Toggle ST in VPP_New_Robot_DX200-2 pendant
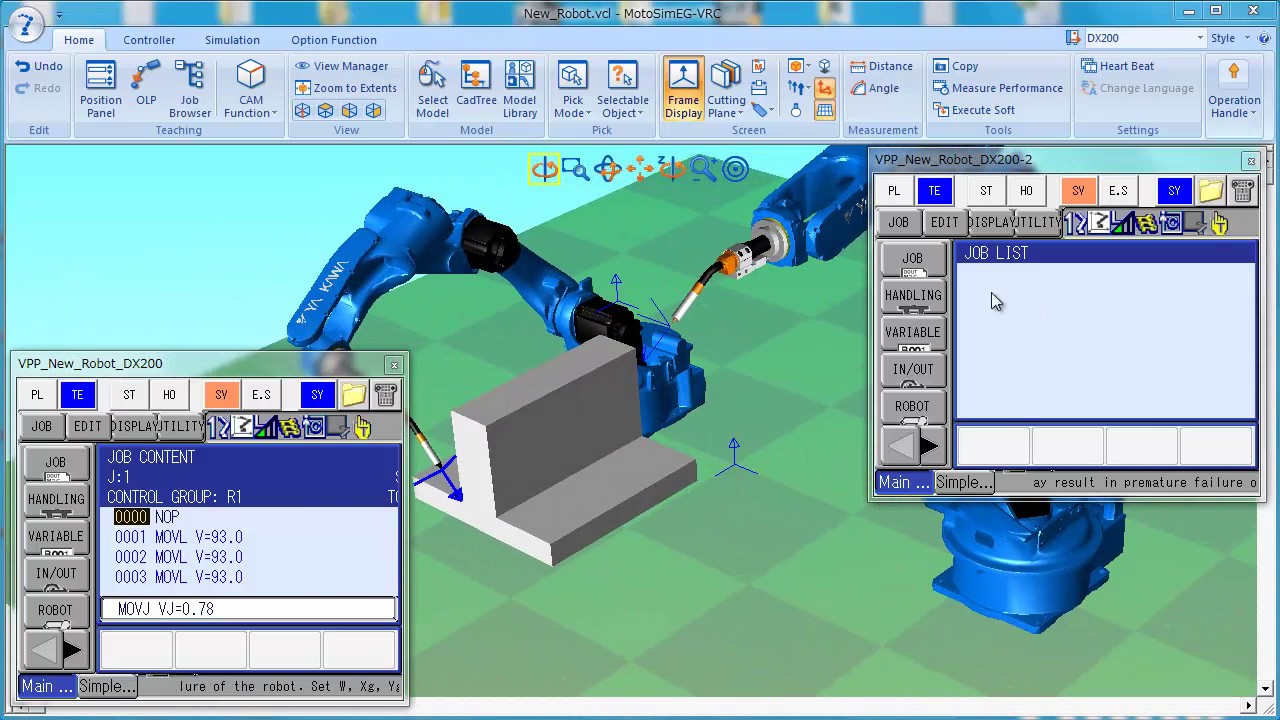1280x720 pixels. click(986, 190)
